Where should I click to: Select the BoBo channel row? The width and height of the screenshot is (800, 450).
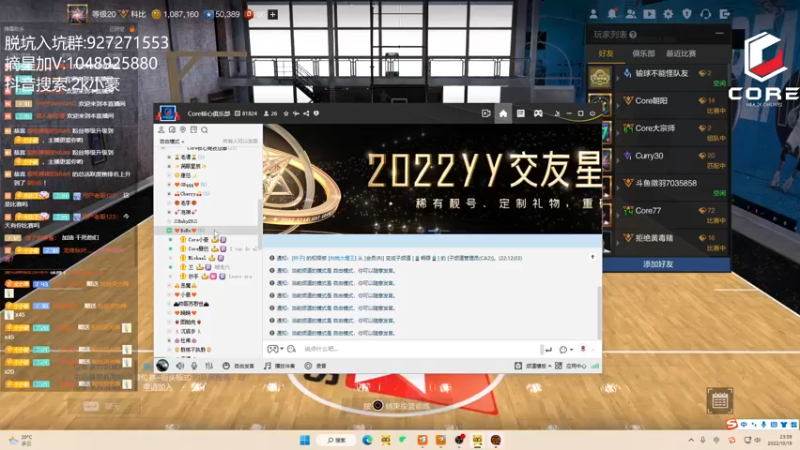pyautogui.click(x=208, y=231)
